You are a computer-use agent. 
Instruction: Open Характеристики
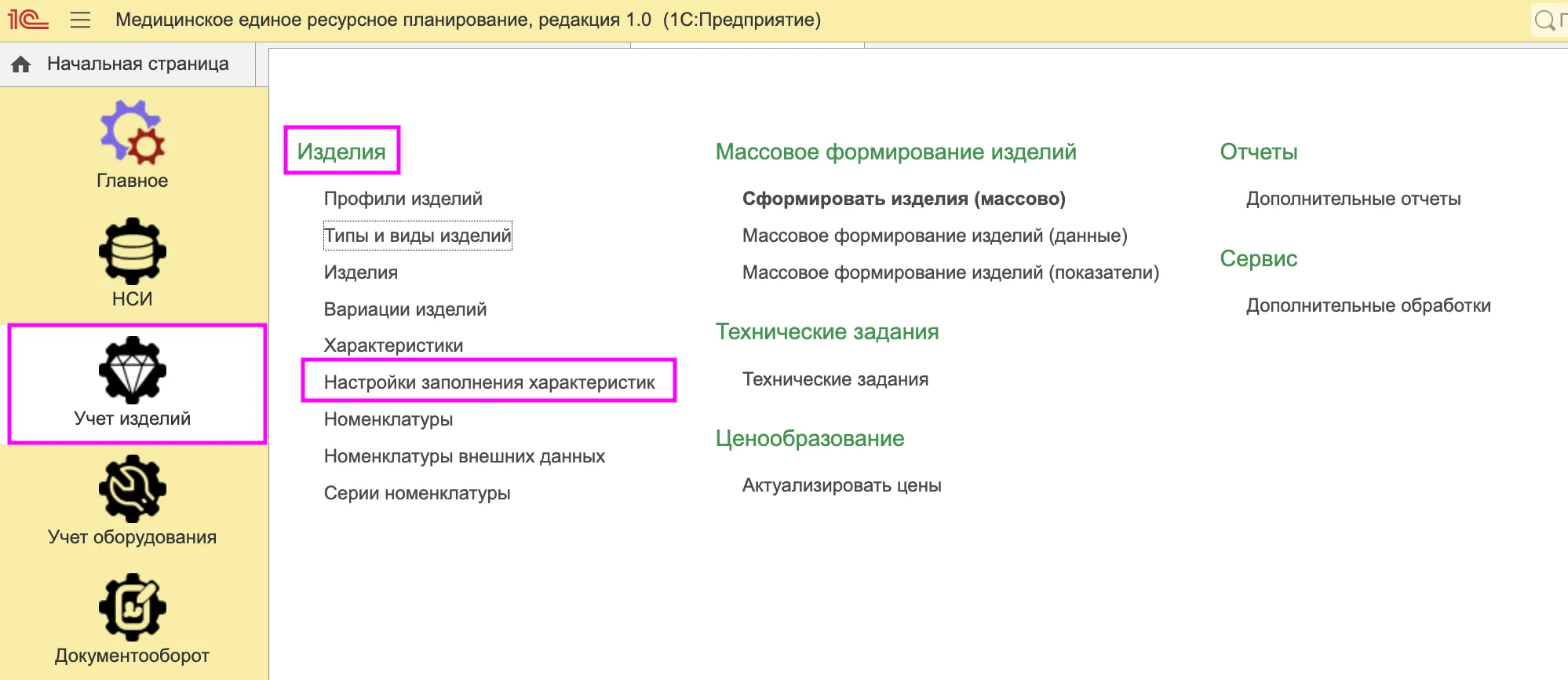coord(393,345)
